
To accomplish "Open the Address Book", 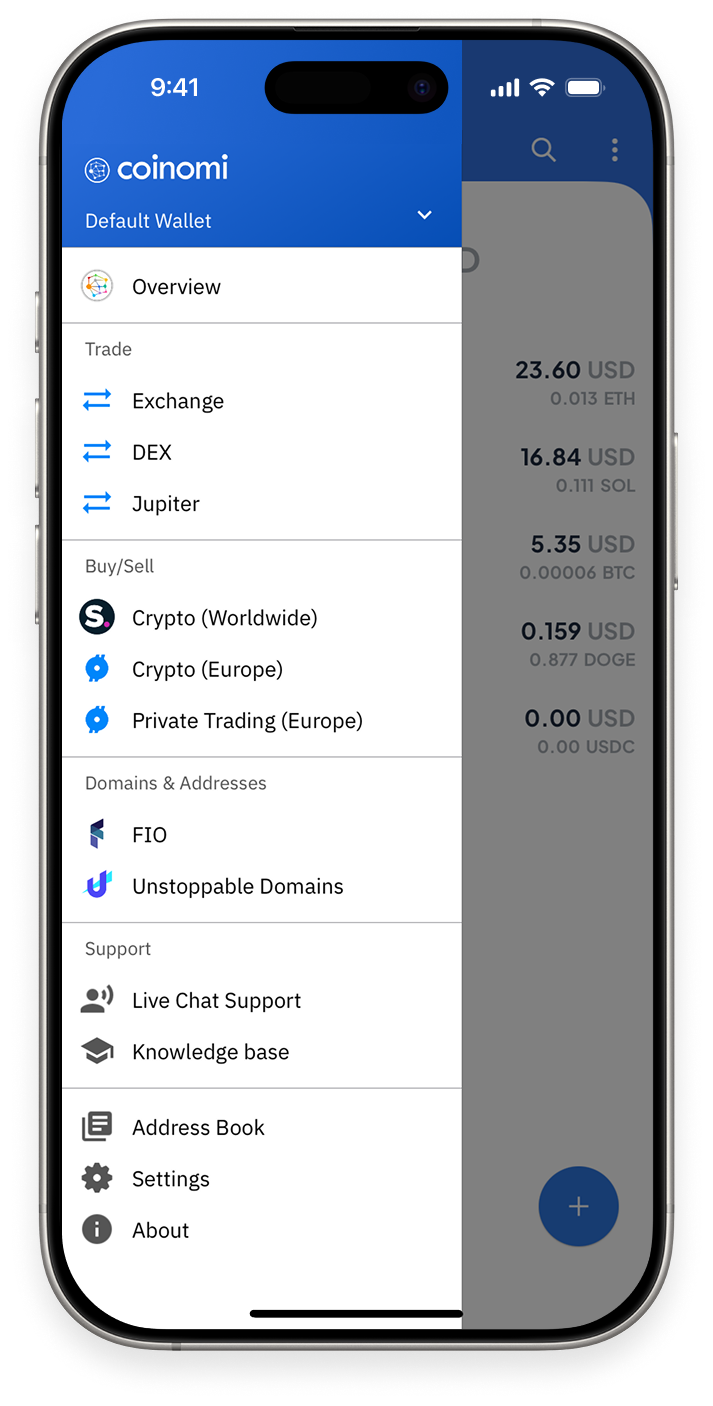I will coord(197,1127).
